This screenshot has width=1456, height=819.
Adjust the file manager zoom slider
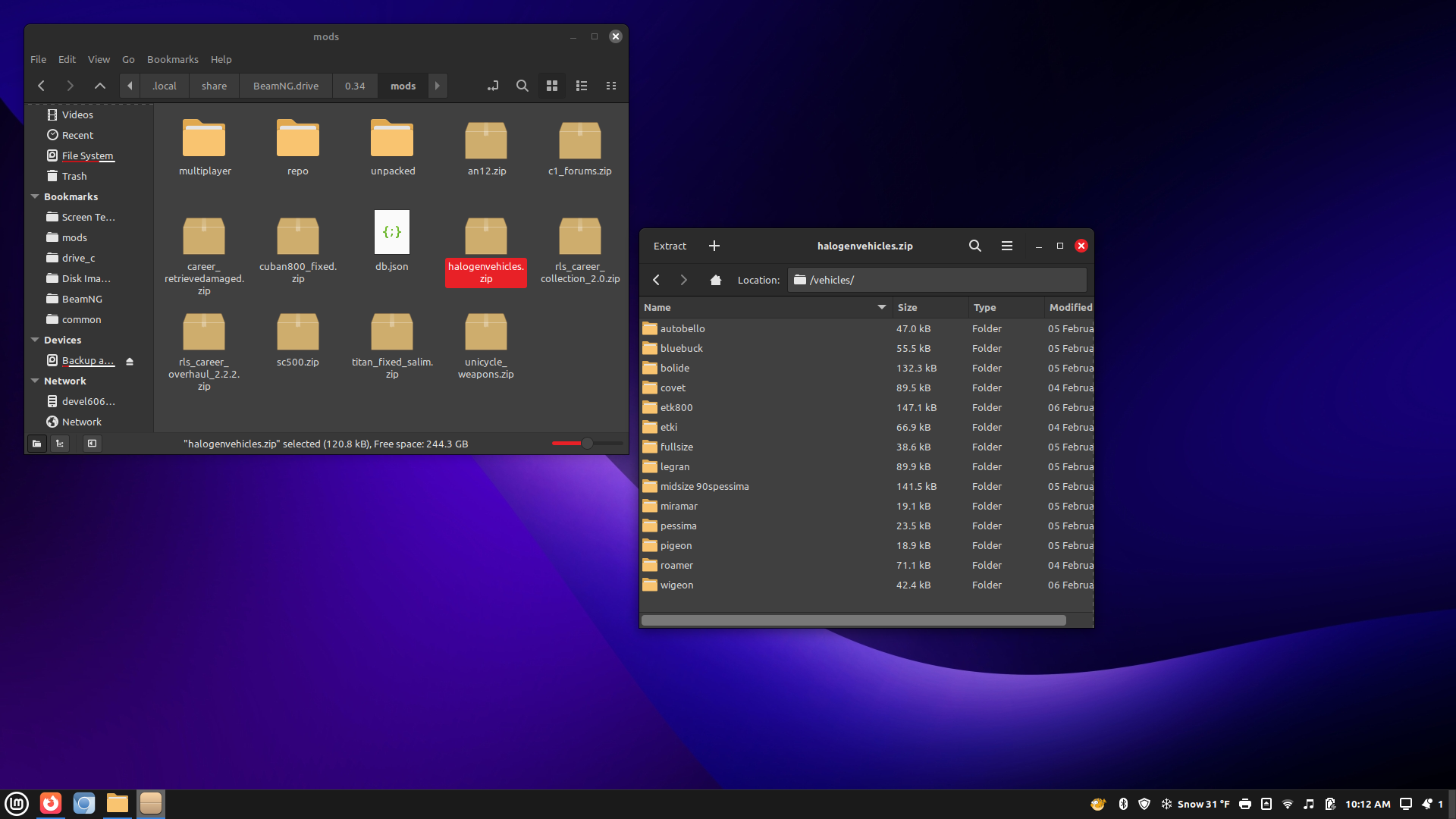point(587,443)
